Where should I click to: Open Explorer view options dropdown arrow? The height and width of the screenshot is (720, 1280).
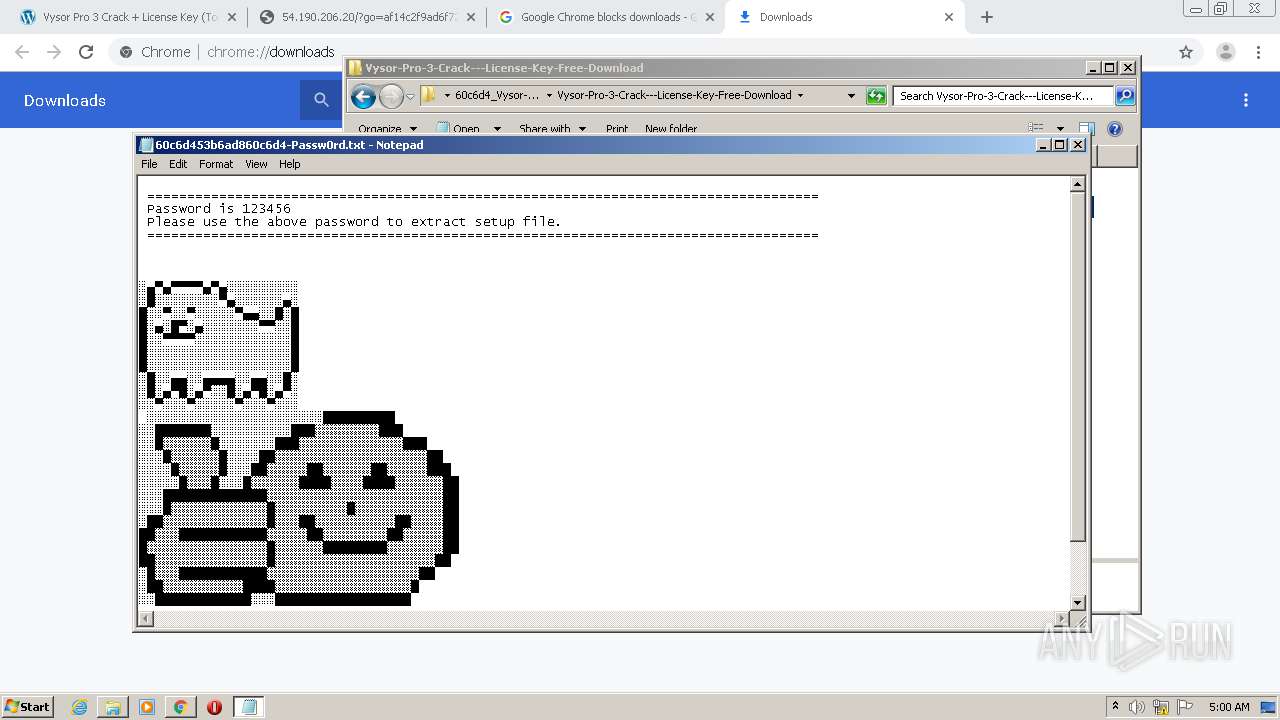(x=1060, y=129)
